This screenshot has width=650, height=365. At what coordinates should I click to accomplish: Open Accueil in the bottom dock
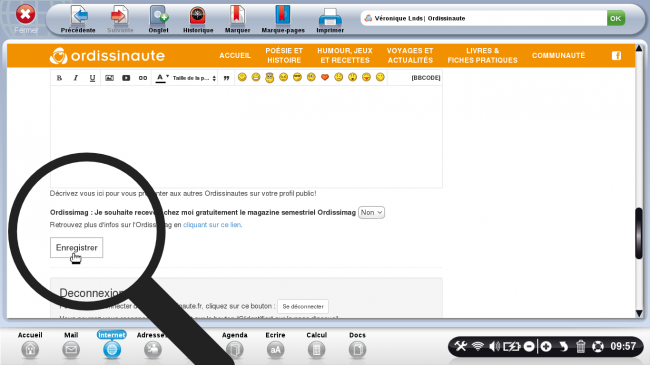tap(30, 345)
